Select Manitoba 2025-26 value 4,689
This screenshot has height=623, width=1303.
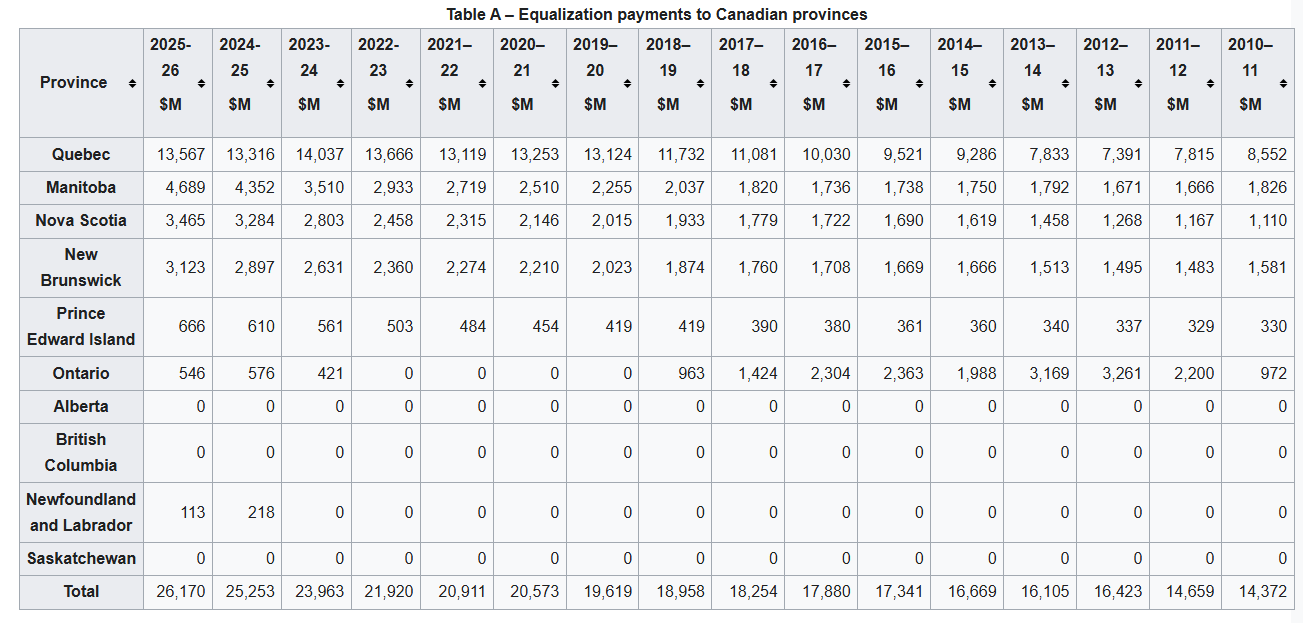click(185, 187)
